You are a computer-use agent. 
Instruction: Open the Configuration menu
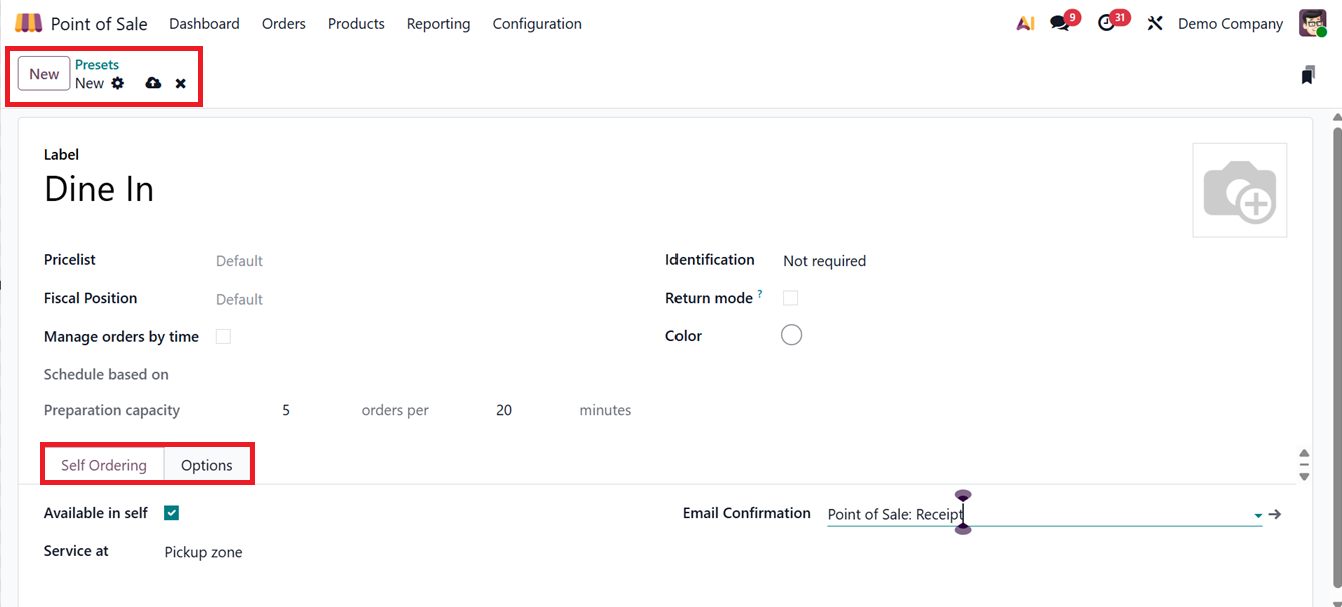click(537, 23)
